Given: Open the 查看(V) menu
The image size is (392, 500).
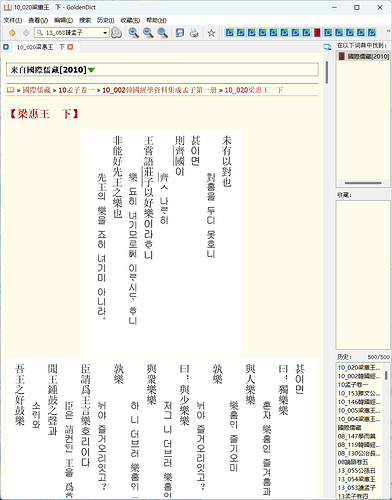Looking at the screenshot, I should [x=38, y=20].
